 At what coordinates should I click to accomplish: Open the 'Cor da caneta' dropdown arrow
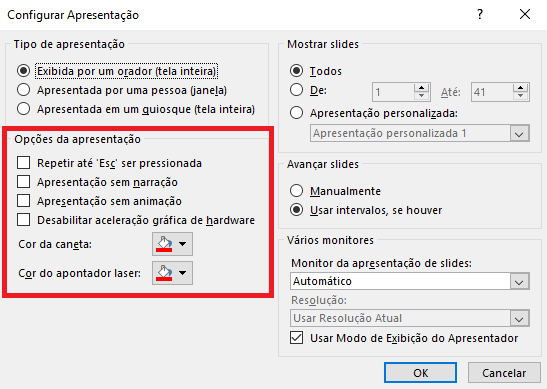pyautogui.click(x=182, y=244)
